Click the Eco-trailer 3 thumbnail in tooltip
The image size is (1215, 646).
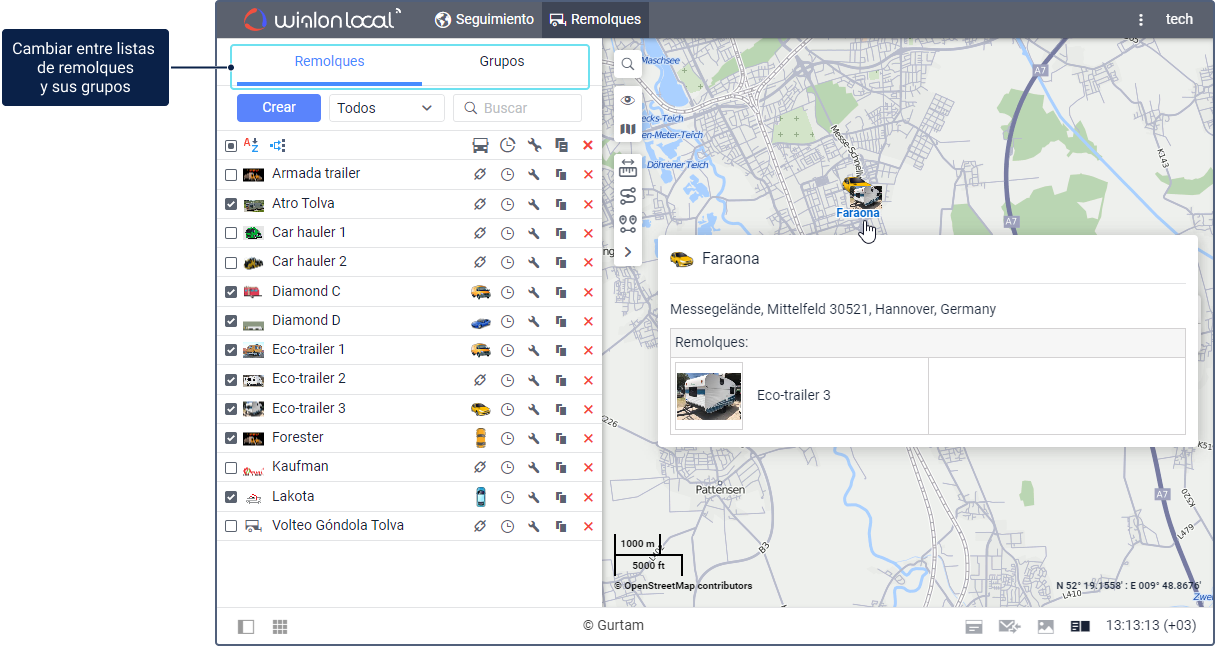click(709, 396)
